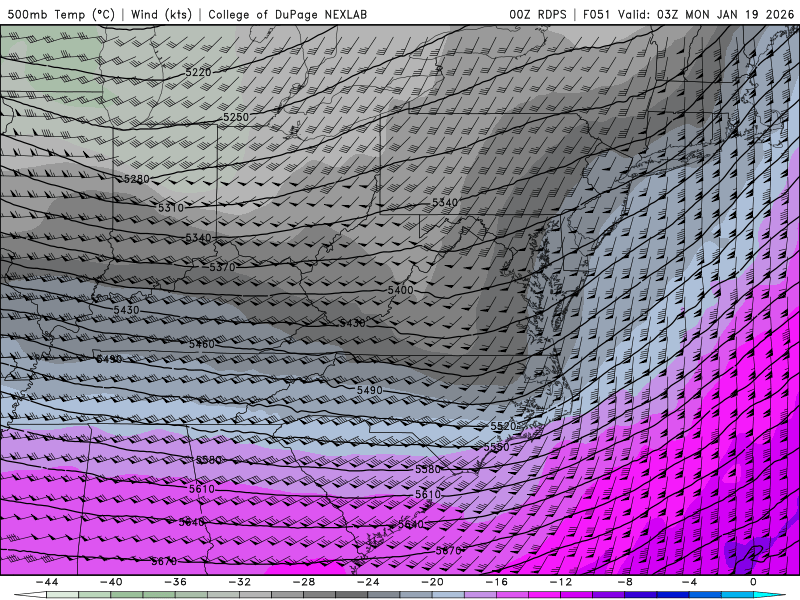
Task: Click the 5310 height contour label
Action: tap(170, 208)
